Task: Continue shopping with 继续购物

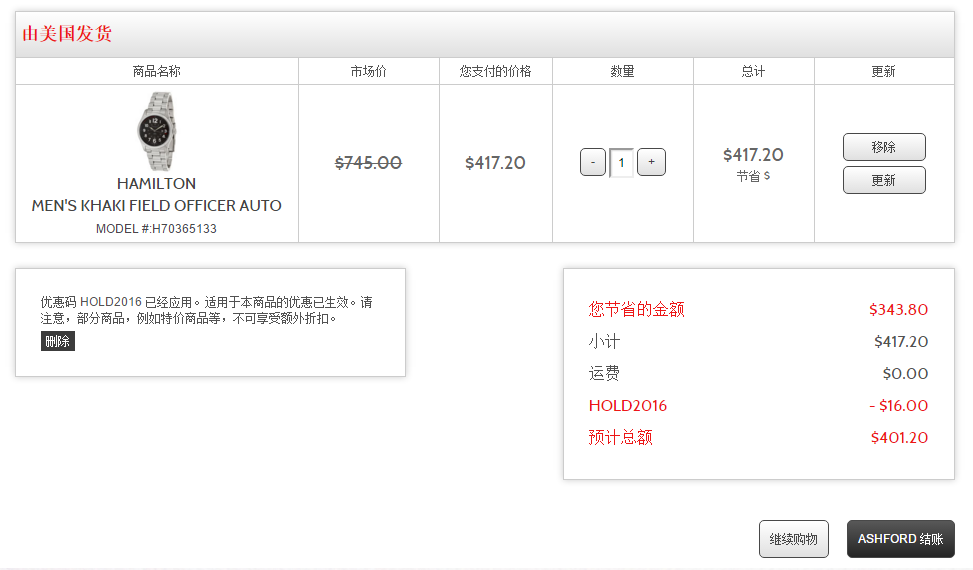Action: pos(794,539)
